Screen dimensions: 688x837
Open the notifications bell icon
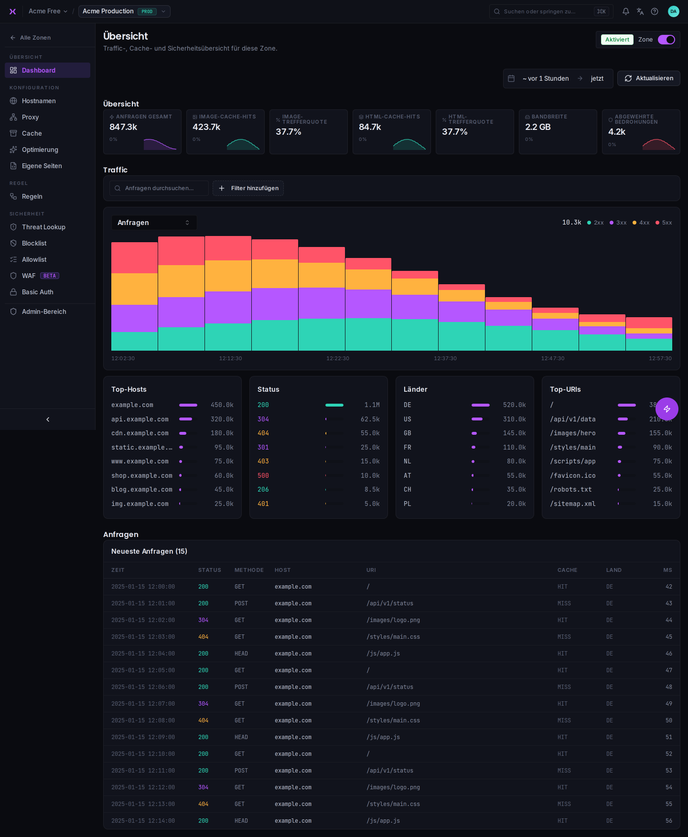click(x=626, y=11)
